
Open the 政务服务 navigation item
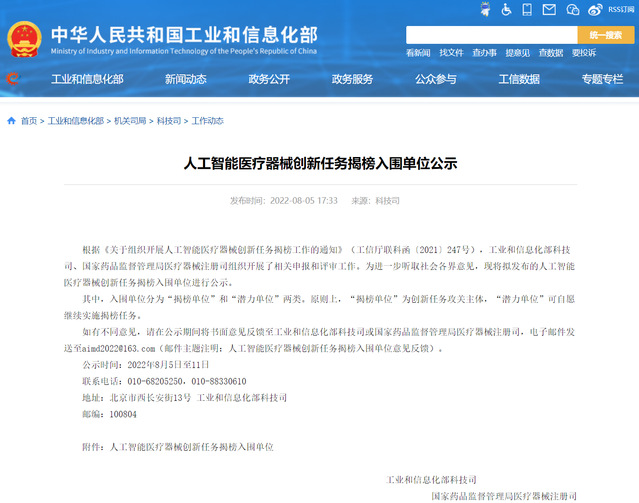click(352, 79)
